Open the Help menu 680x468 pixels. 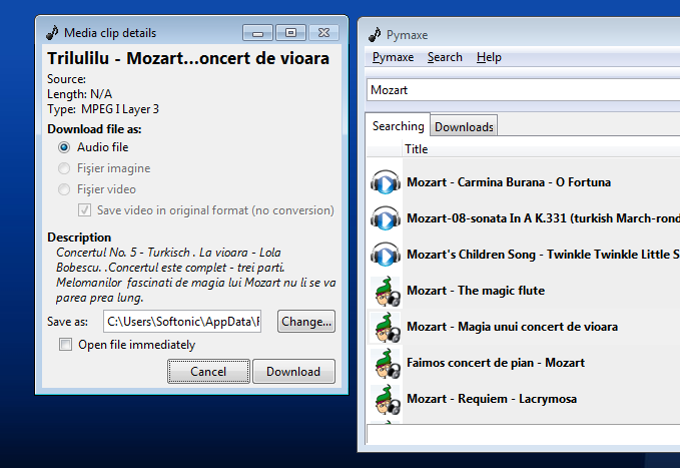489,57
